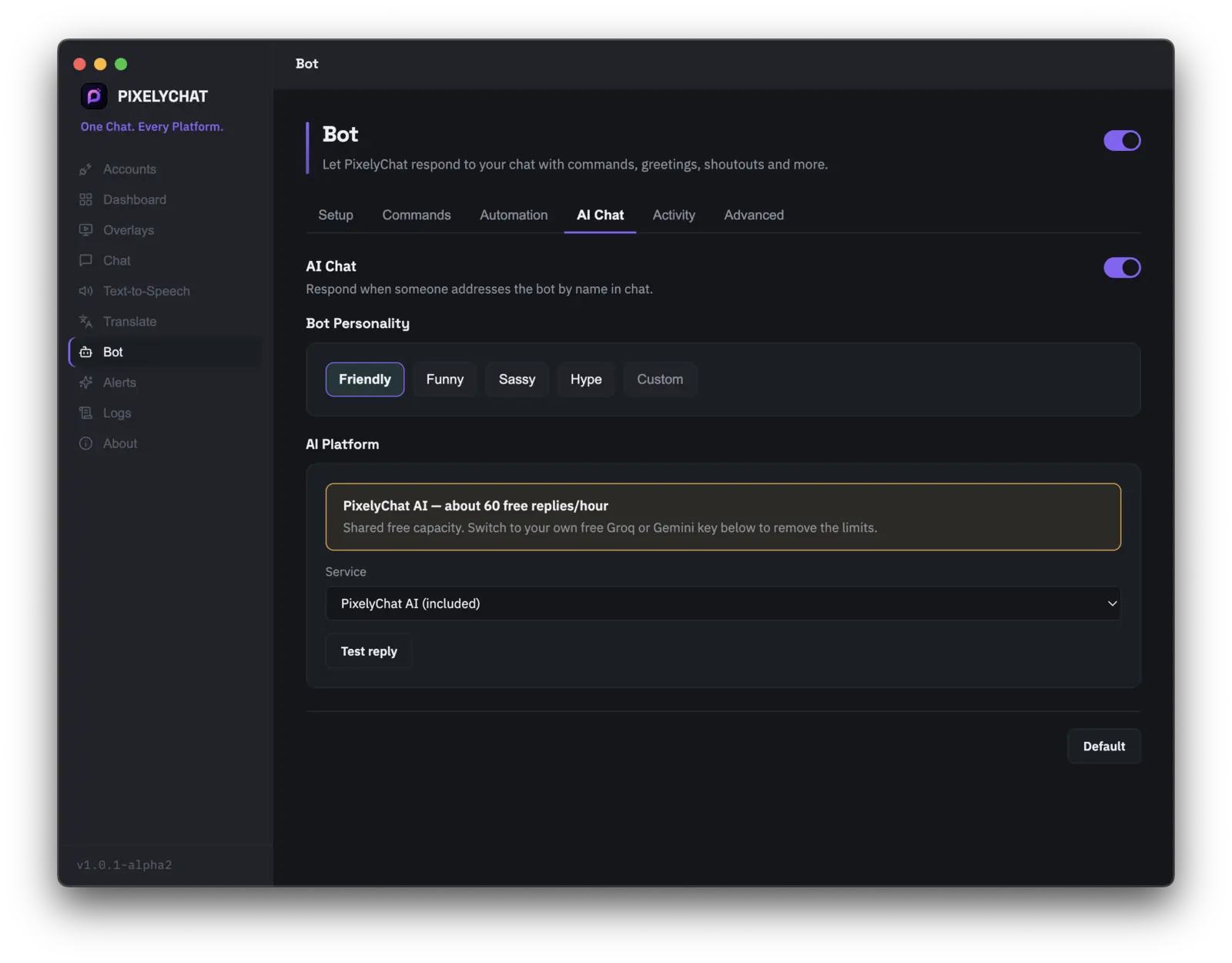Open Logs via its scroll icon

click(85, 413)
